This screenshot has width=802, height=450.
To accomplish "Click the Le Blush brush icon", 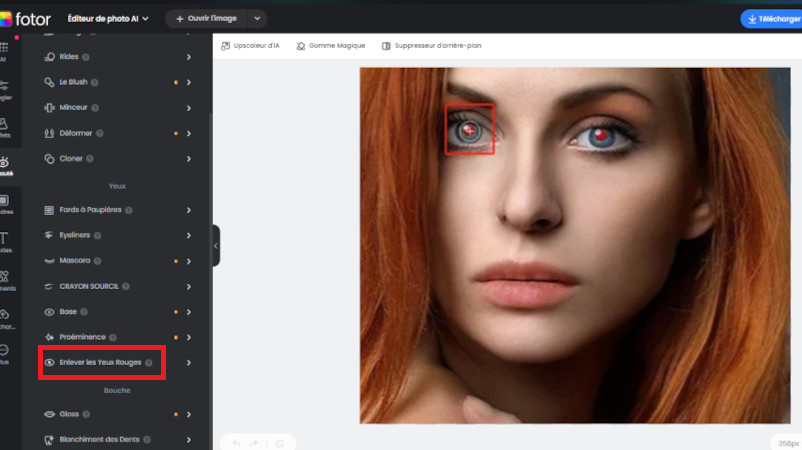I will click(x=49, y=82).
